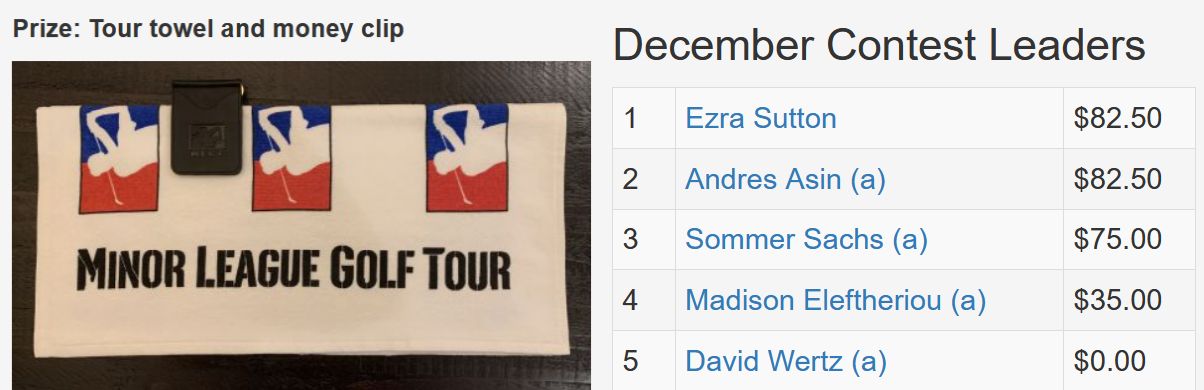Select the December Contest Leaders heading
Screen dimensions: 1204x390
tap(879, 46)
